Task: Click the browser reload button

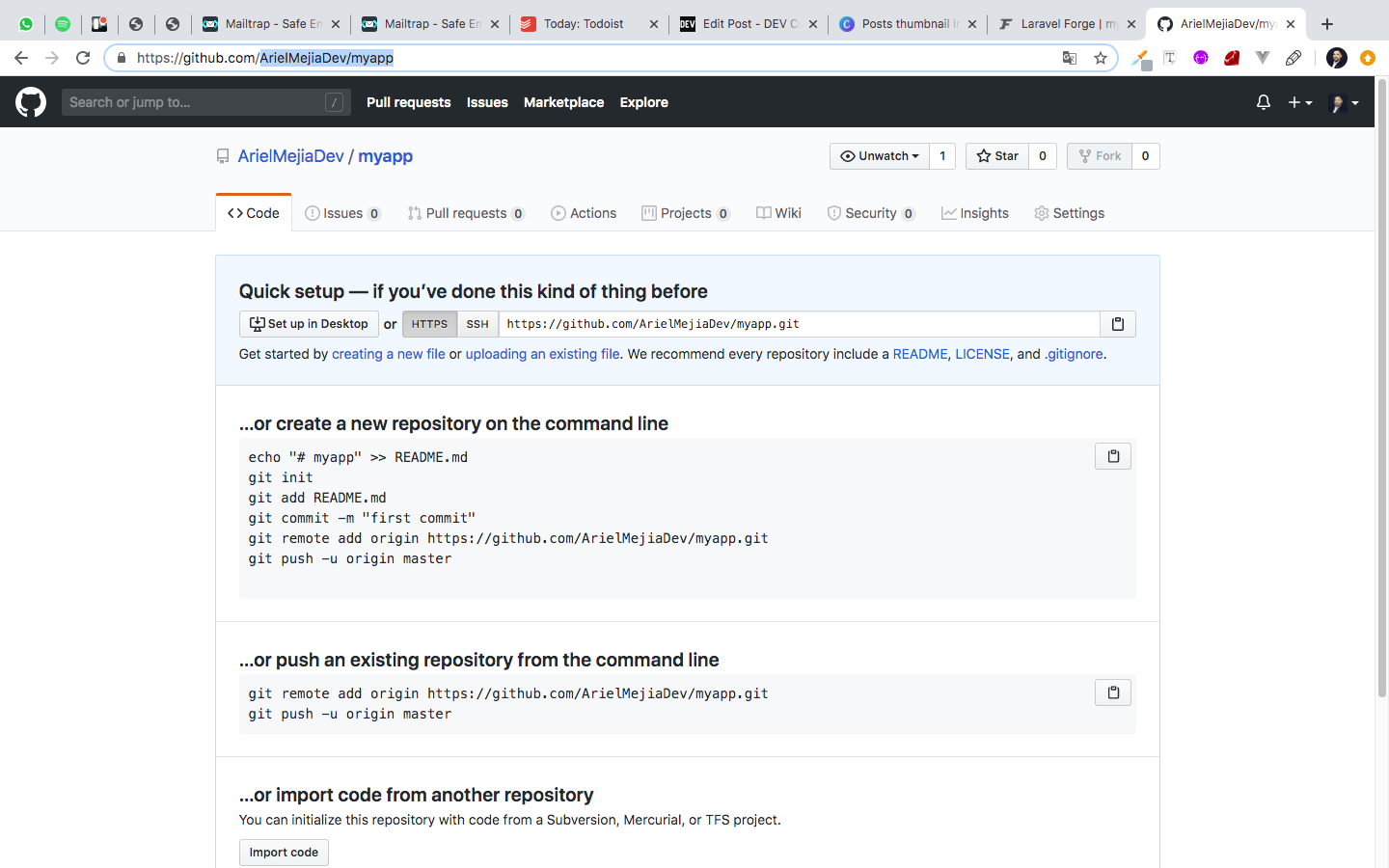Action: (83, 58)
